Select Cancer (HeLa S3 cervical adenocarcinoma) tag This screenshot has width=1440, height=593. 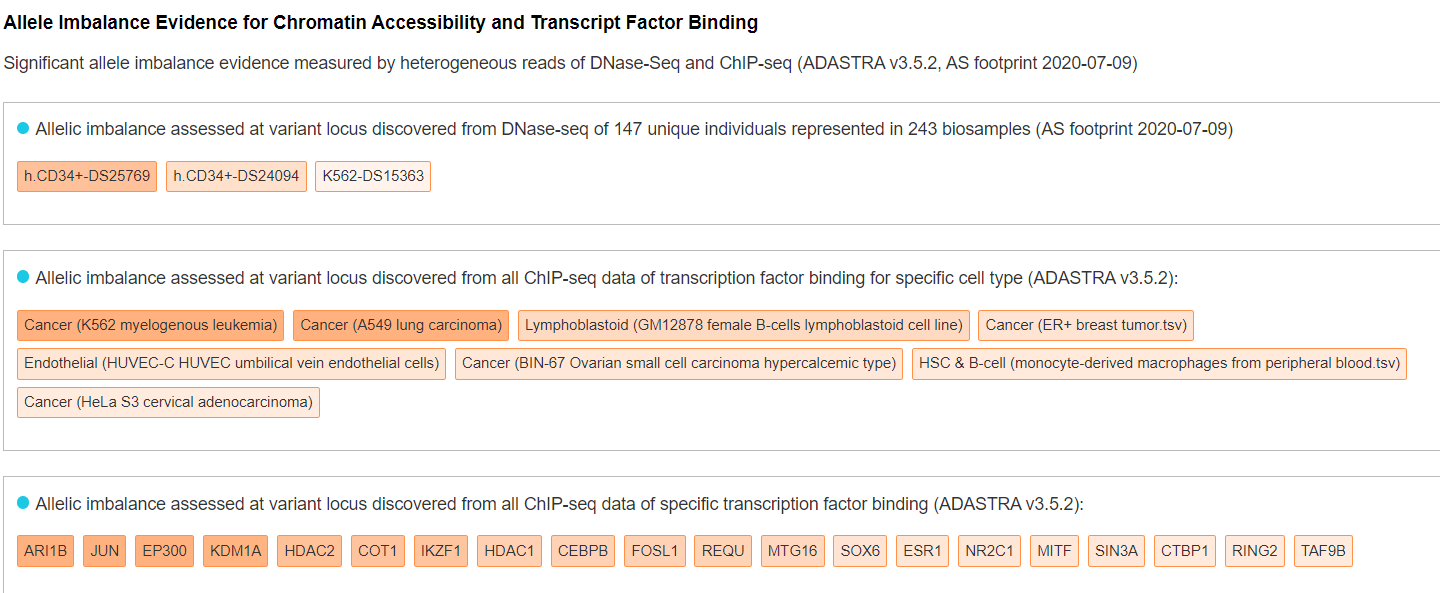point(168,402)
